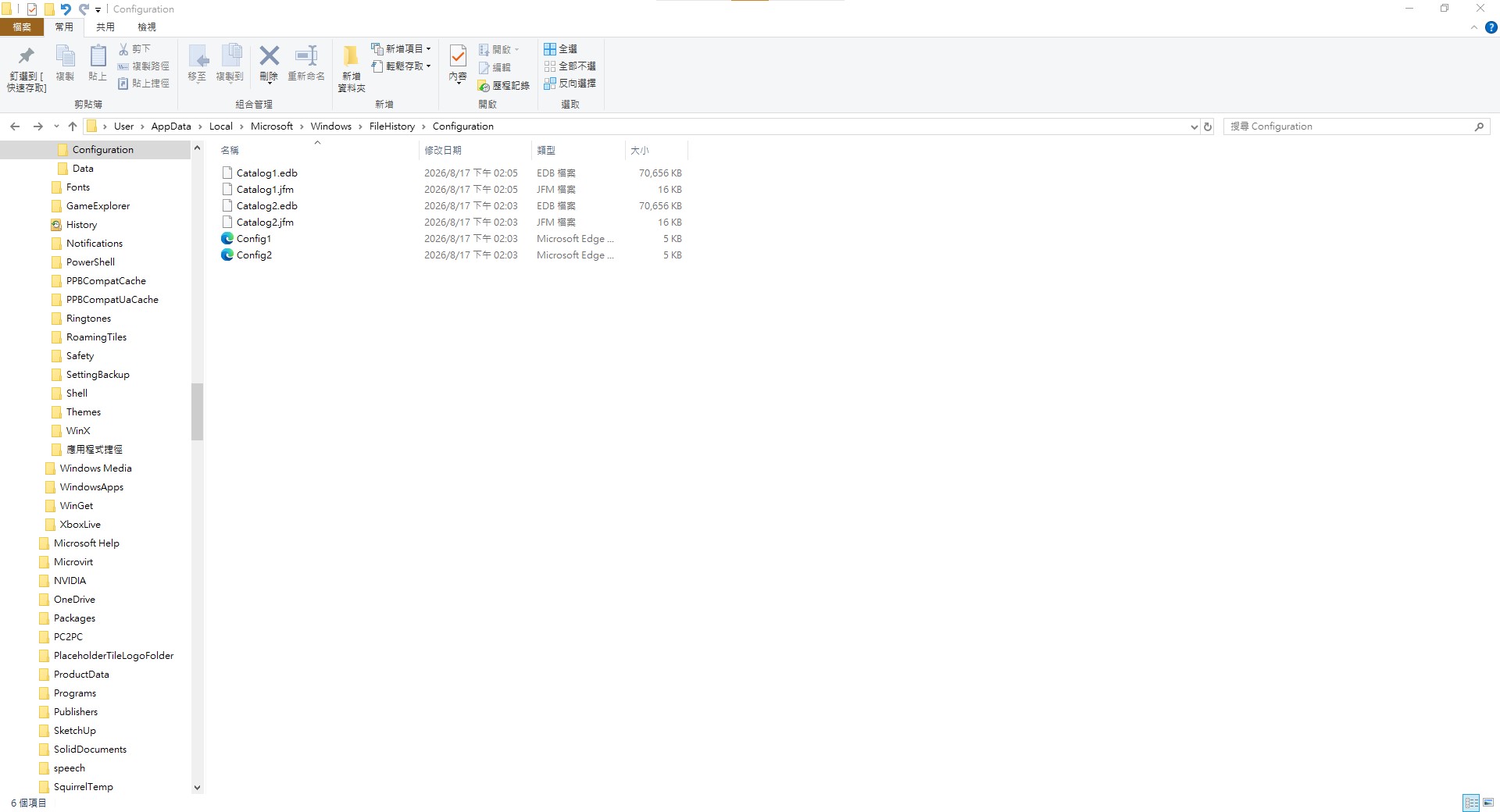Open the recent locations dropdown arrow
The height and width of the screenshot is (812, 1500).
56,126
